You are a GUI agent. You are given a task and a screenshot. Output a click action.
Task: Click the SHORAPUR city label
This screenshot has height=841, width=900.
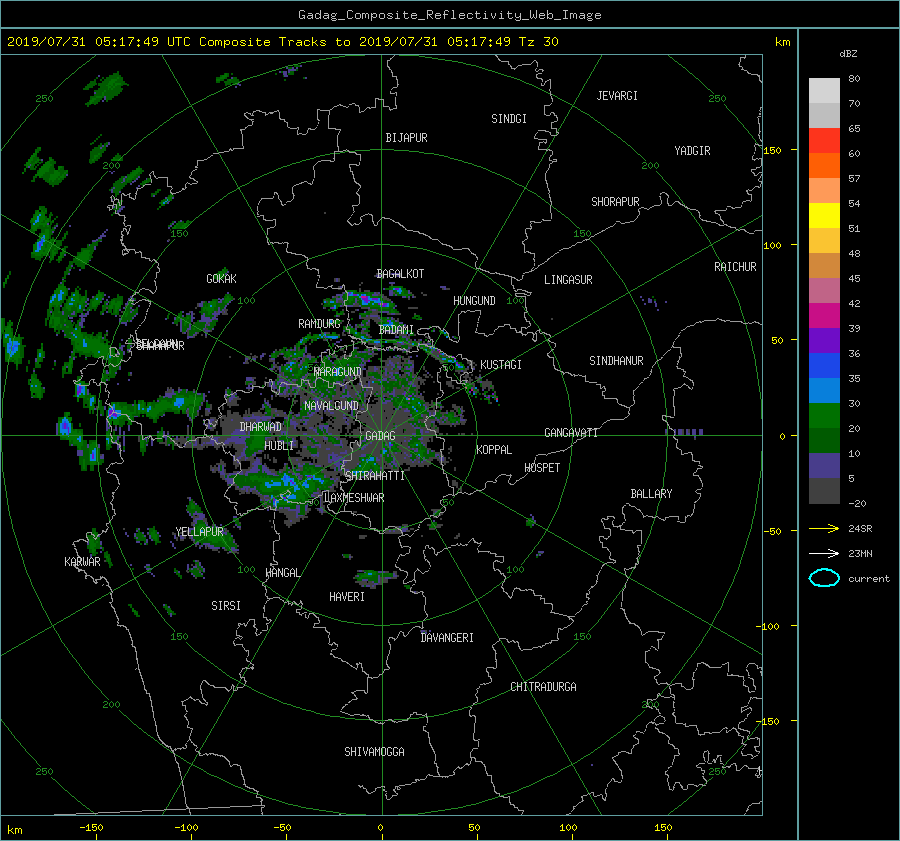(615, 202)
